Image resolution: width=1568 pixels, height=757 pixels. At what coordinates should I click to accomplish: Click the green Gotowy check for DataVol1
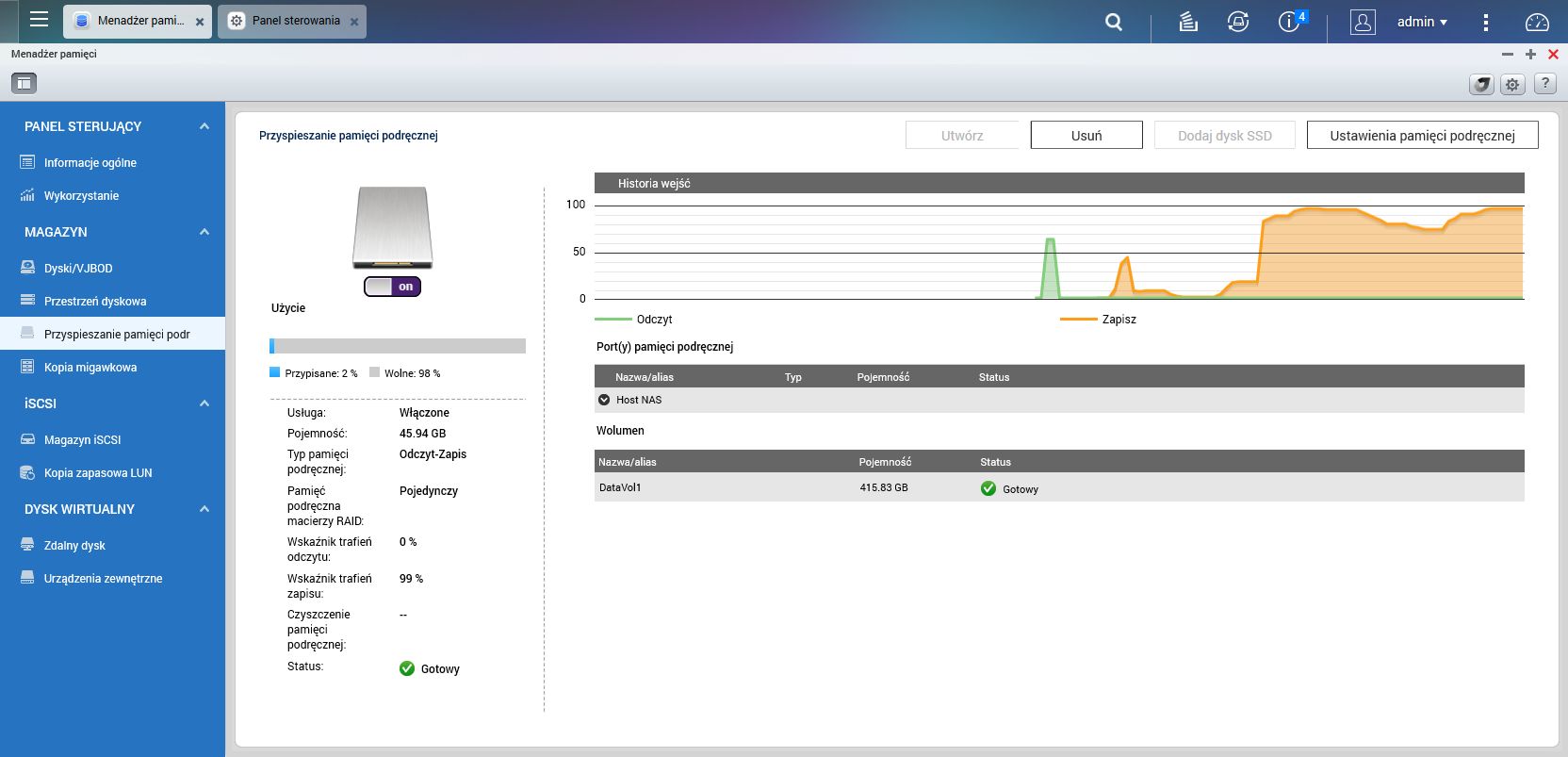988,488
